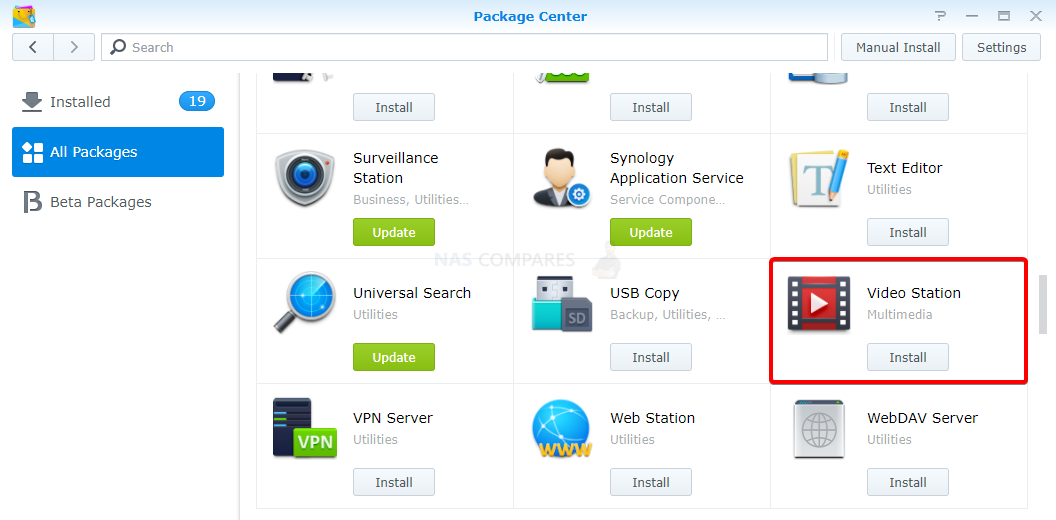Click the Multimedia category under Video Station
Image resolution: width=1056 pixels, height=520 pixels.
900,315
